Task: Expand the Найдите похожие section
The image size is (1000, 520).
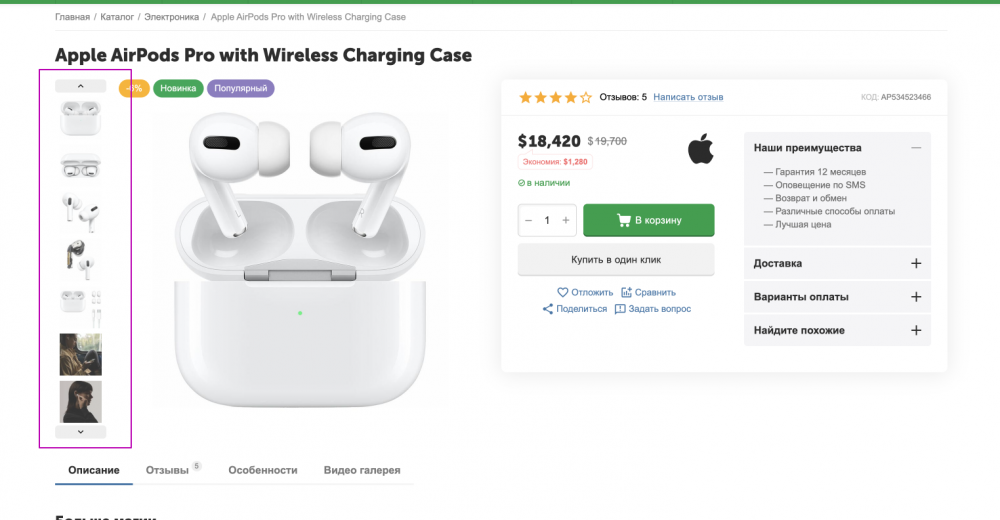Action: (915, 330)
